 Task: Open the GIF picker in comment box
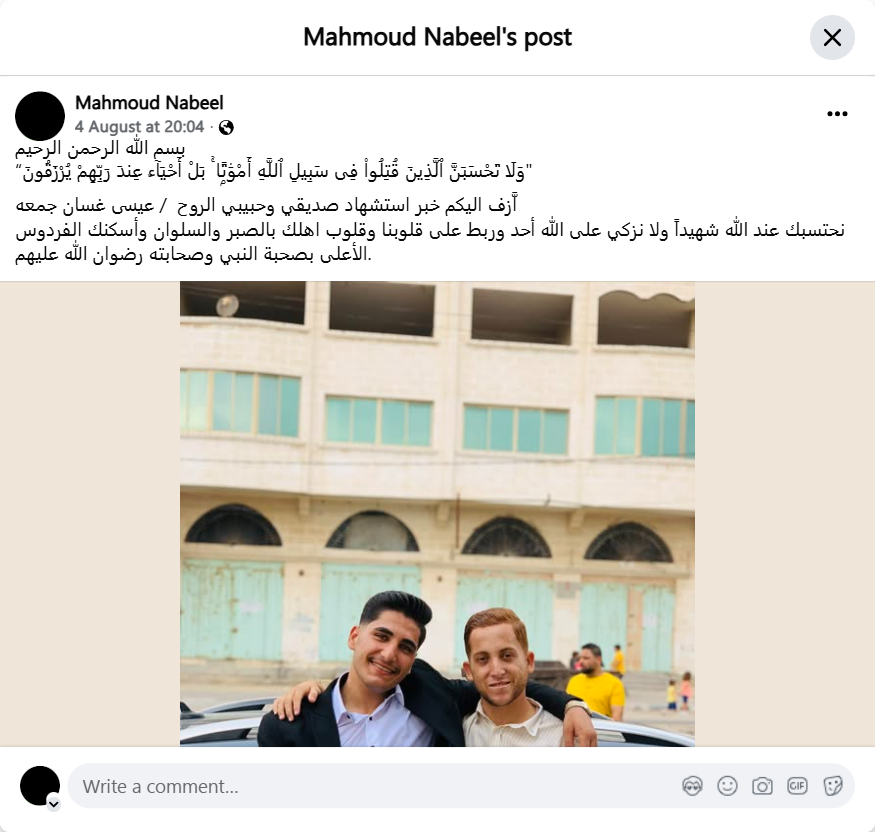pyautogui.click(x=797, y=786)
